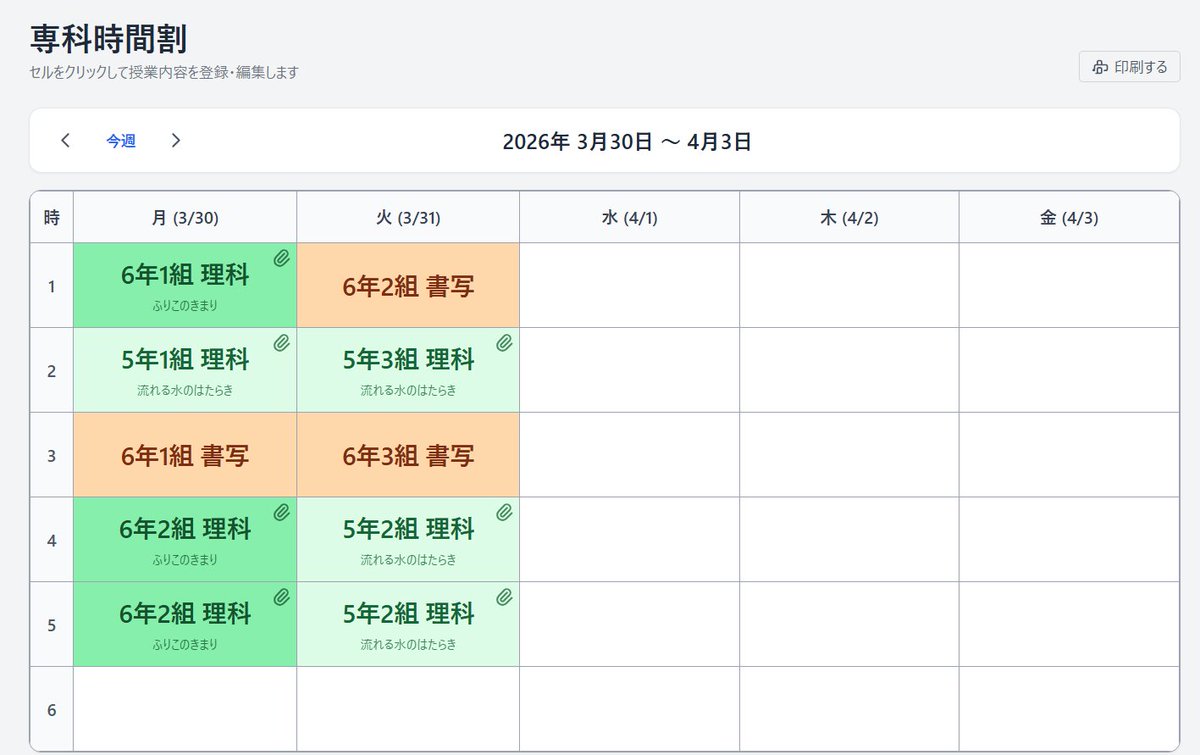Add a lesson in Friday period 5 cell
This screenshot has height=755, width=1200.
tap(1069, 624)
